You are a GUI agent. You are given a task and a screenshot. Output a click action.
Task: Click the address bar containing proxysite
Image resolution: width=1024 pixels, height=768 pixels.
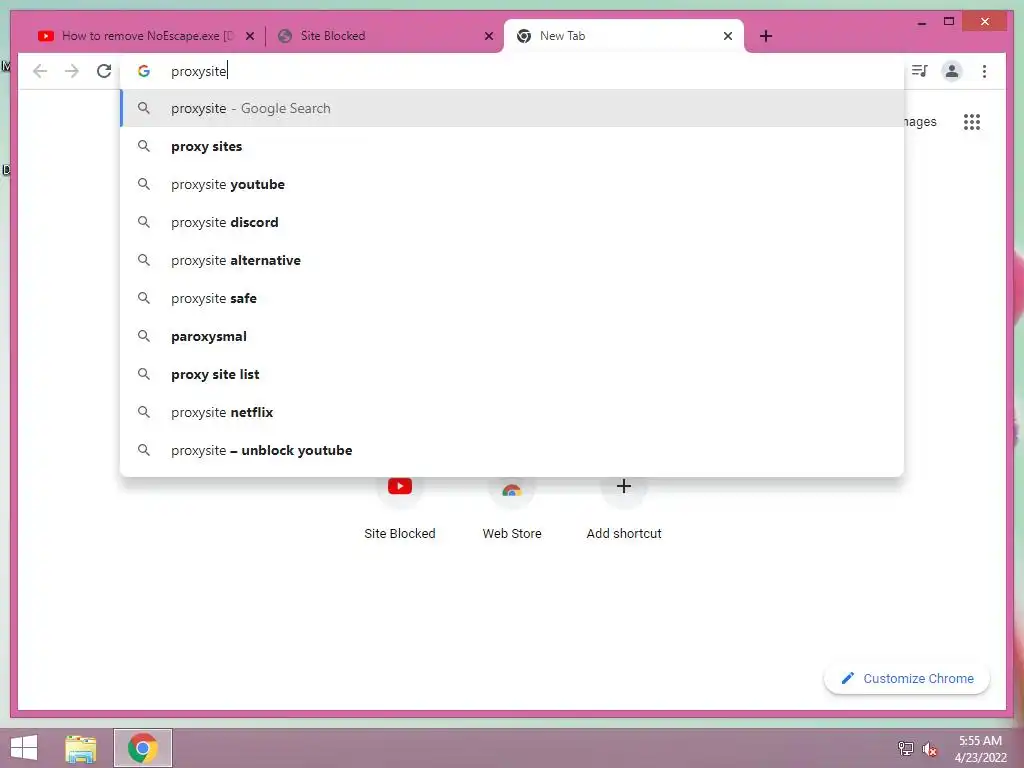click(513, 71)
